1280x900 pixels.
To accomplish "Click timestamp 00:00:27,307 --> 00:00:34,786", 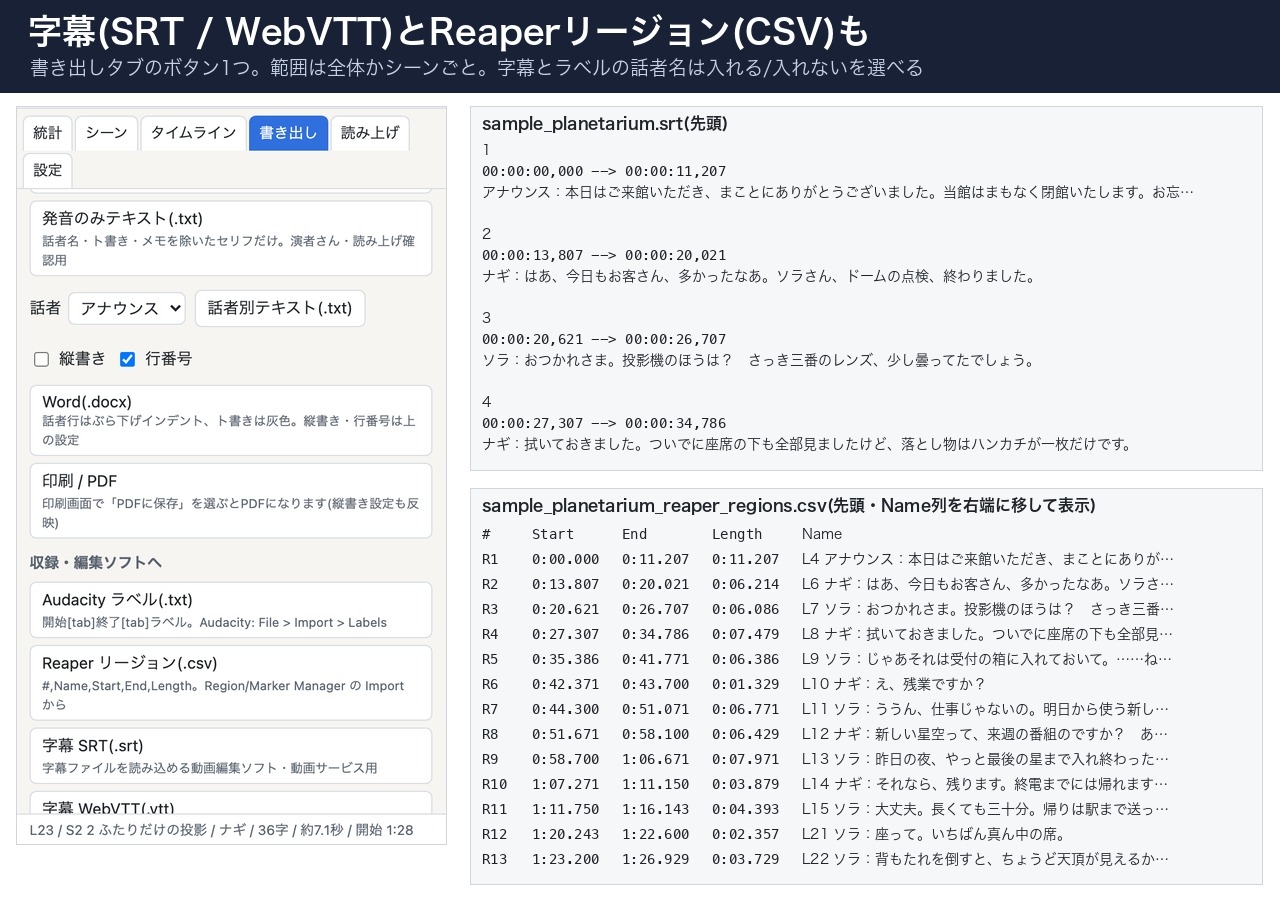I will coord(604,423).
